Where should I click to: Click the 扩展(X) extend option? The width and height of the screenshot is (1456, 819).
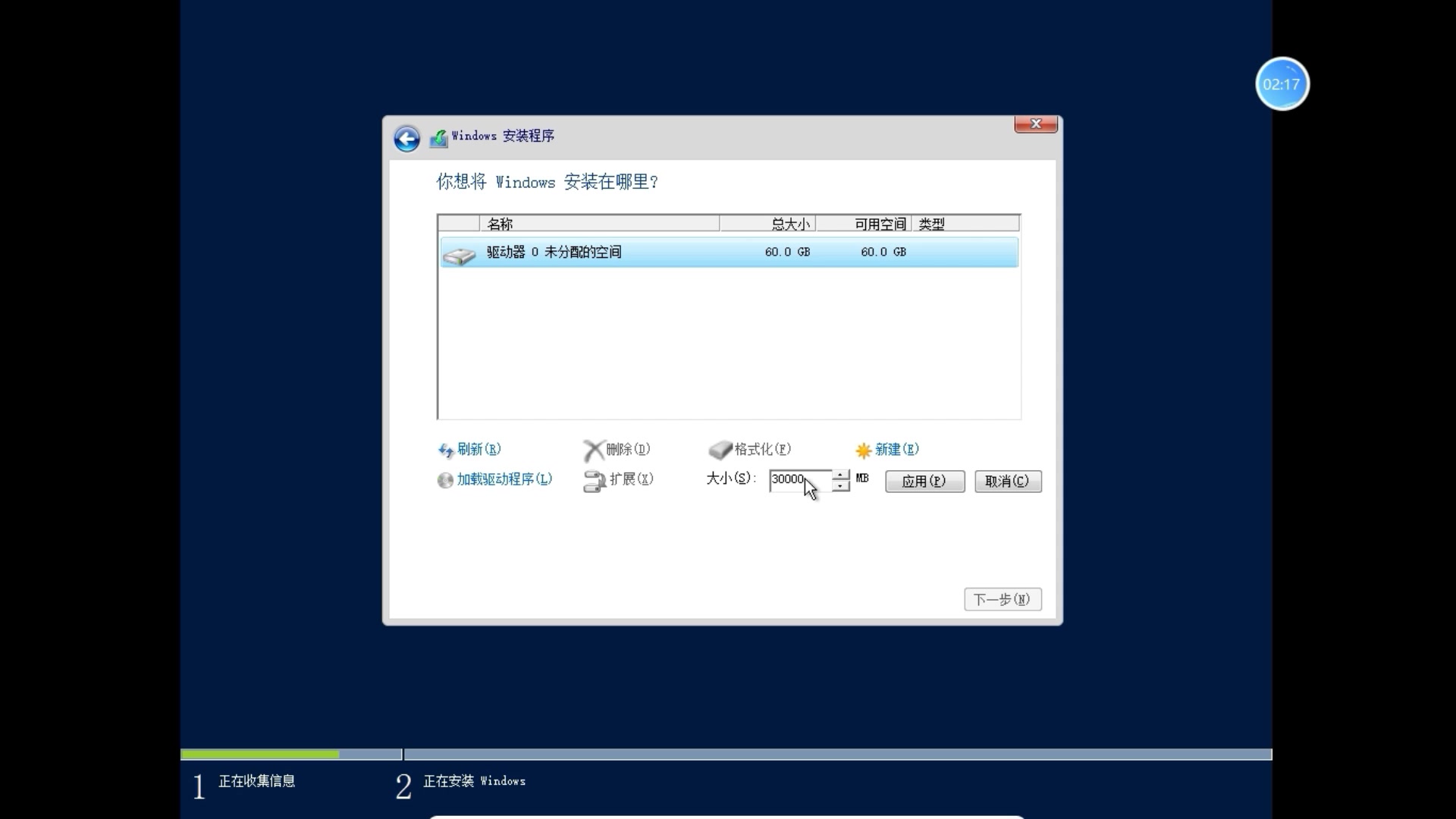coord(632,479)
